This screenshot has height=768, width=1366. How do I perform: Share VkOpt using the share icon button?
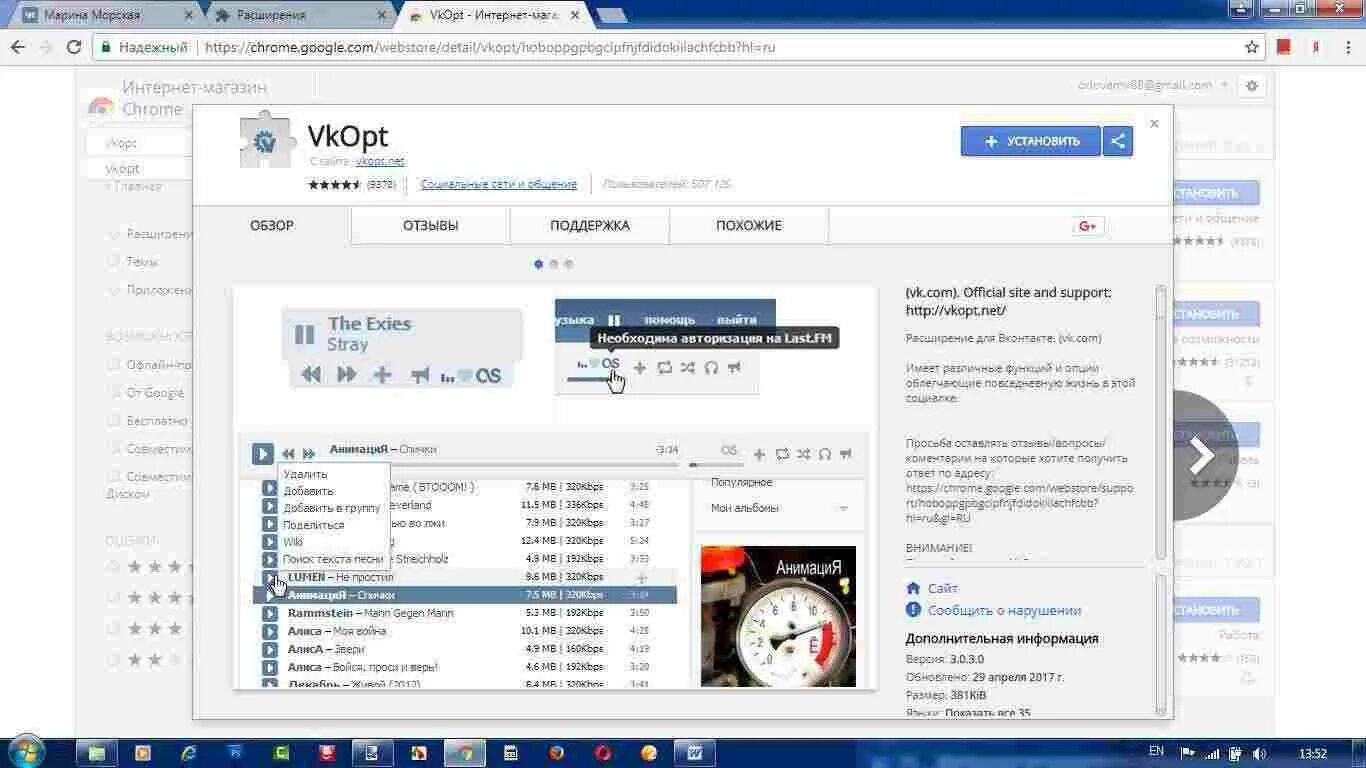click(1118, 141)
